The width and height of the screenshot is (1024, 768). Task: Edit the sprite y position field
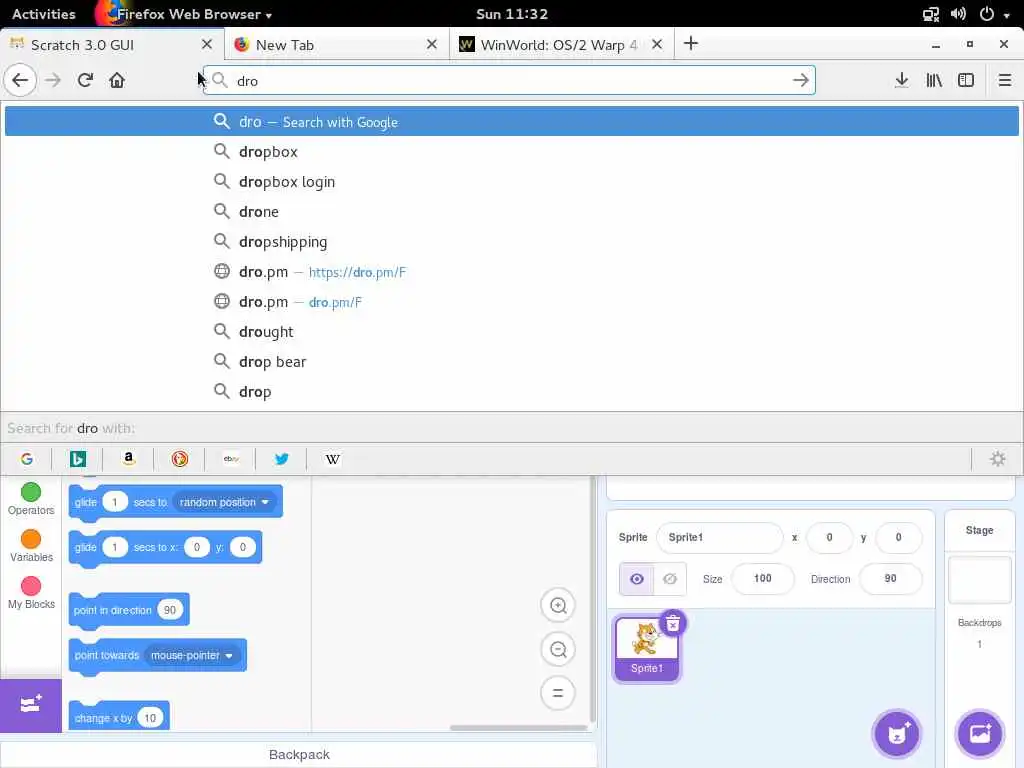coord(899,537)
